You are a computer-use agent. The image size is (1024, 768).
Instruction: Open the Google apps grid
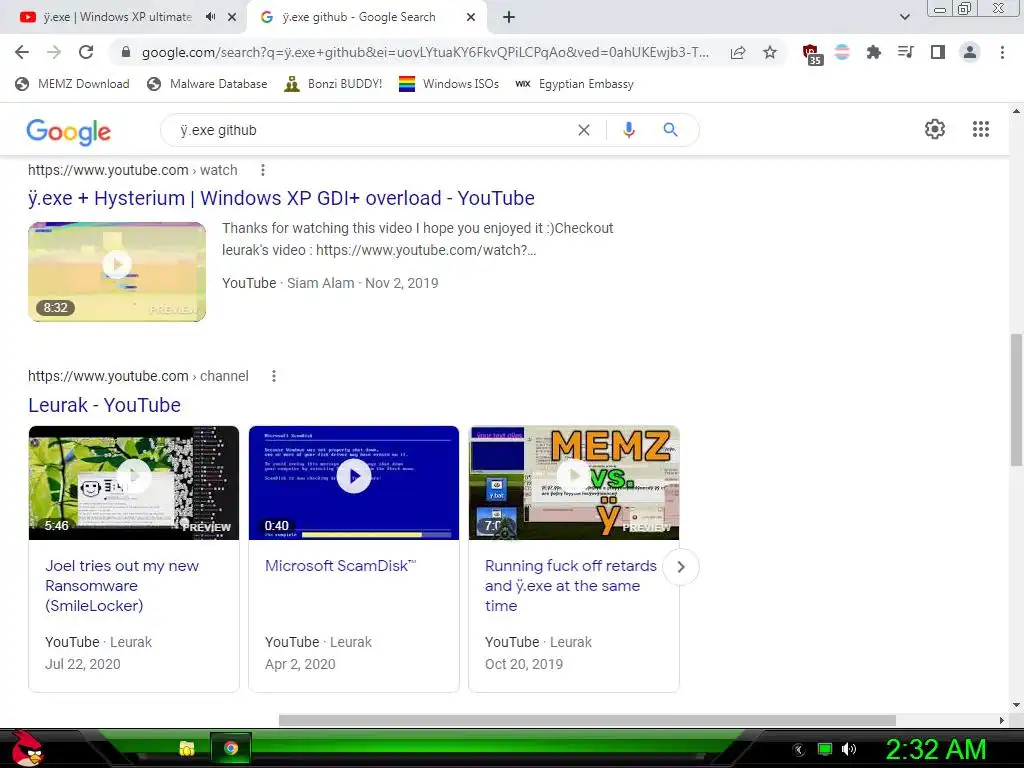(981, 129)
